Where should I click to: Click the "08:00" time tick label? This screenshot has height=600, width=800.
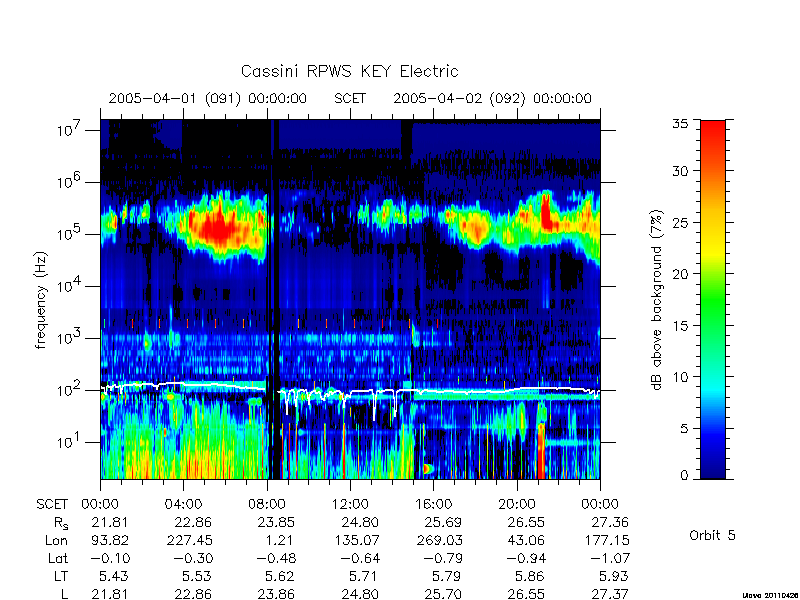267,504
